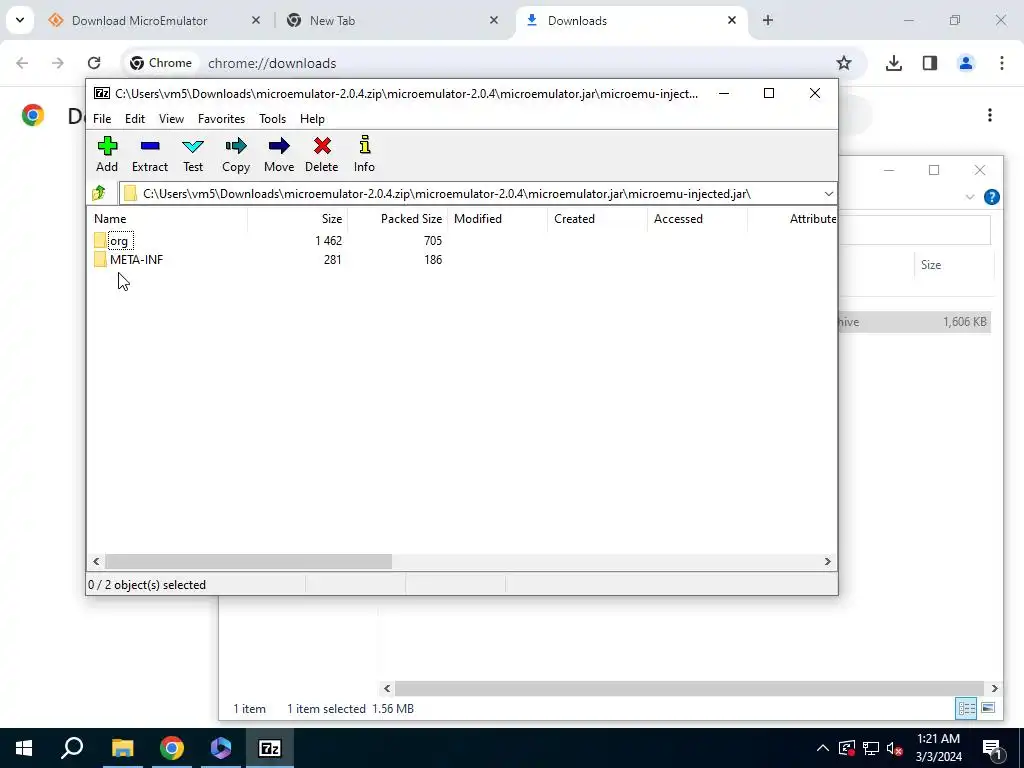Open the Windows Start menu
The height and width of the screenshot is (768, 1024).
coord(24,748)
